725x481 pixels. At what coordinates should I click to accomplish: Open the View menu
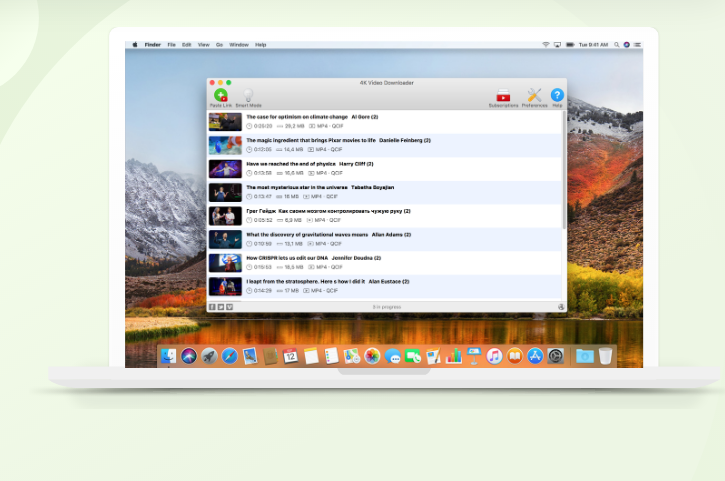(204, 45)
